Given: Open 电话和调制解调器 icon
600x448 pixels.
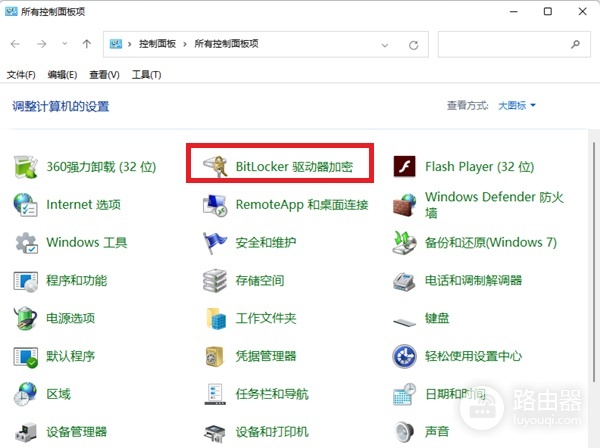Looking at the screenshot, I should [x=404, y=281].
